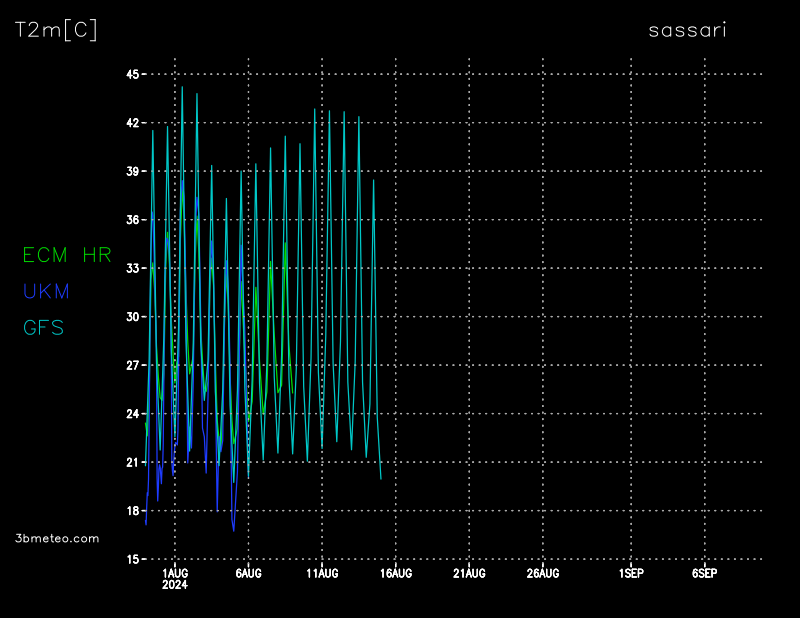Select the 26AUG date tick
800x618 pixels.
(543, 573)
